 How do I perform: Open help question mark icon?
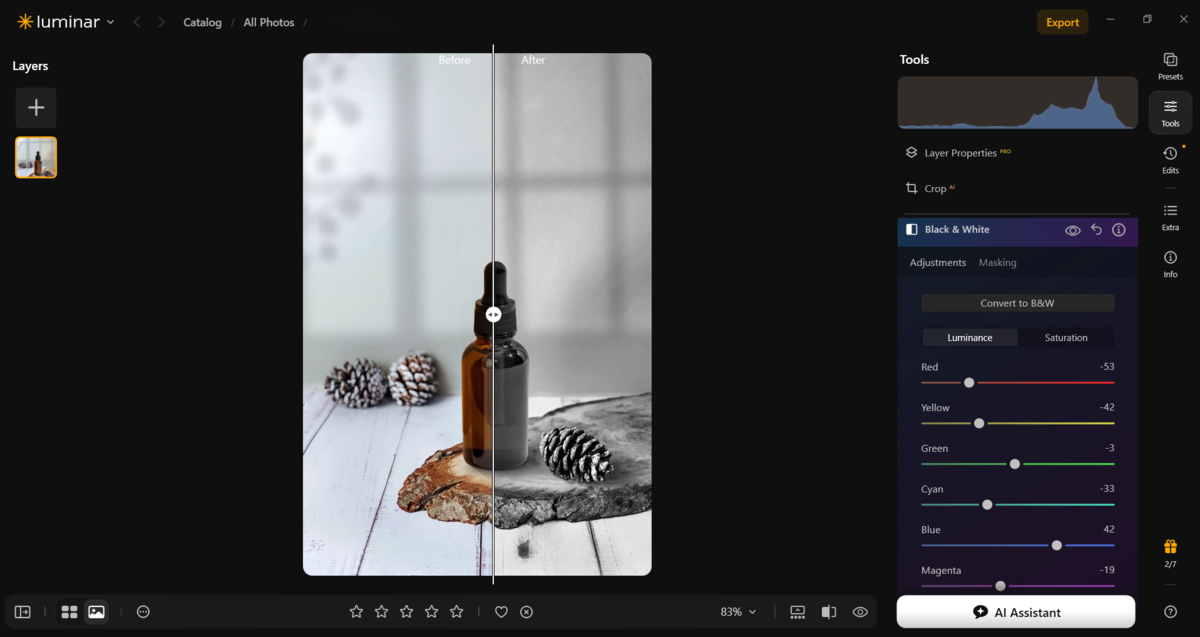pyautogui.click(x=1170, y=611)
